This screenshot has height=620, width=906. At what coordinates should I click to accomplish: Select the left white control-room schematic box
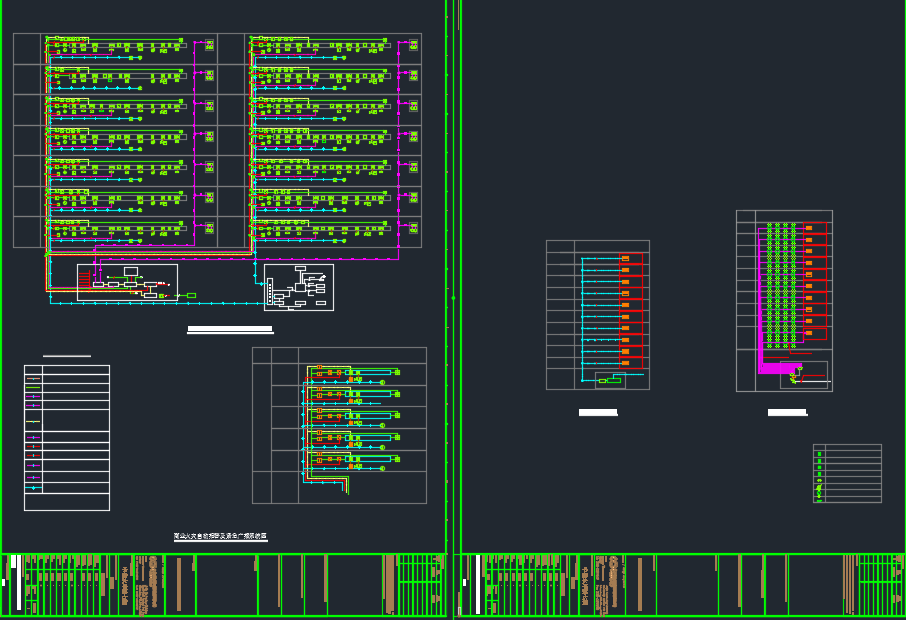point(127,283)
